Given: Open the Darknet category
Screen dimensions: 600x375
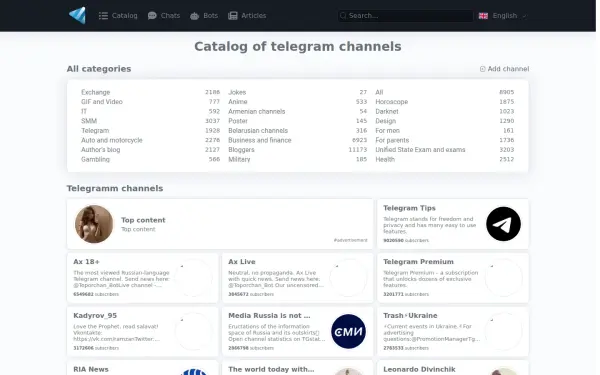Looking at the screenshot, I should point(387,111).
